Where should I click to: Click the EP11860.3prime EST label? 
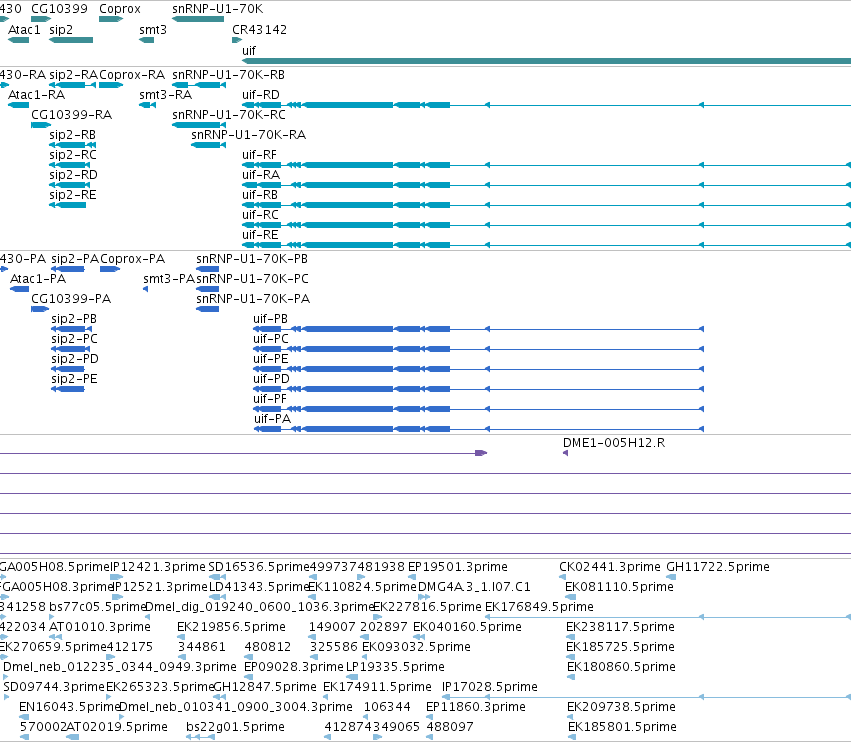click(475, 707)
